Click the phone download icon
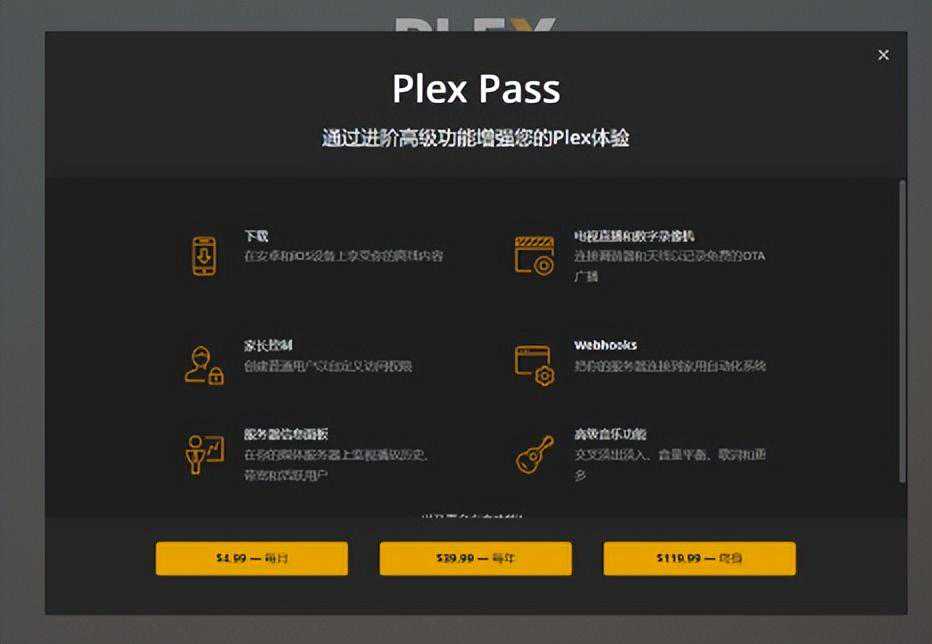 (204, 256)
